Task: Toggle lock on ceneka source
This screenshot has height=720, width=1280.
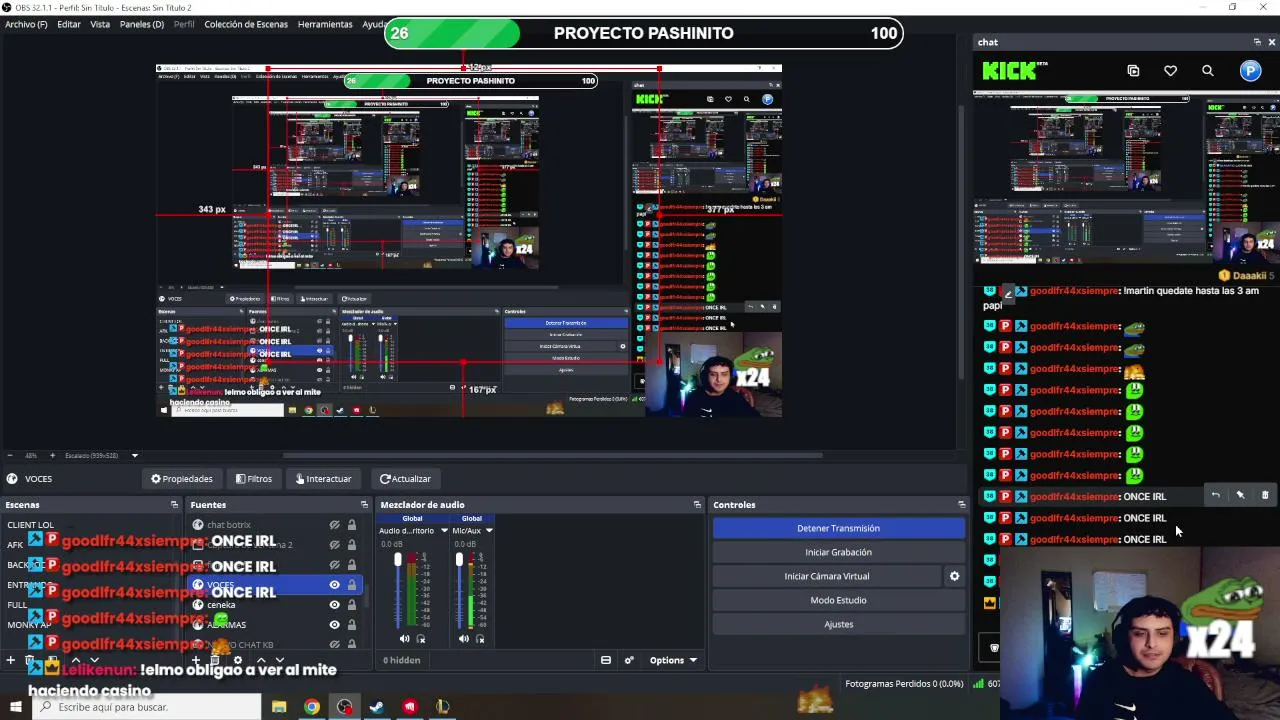Action: point(352,605)
